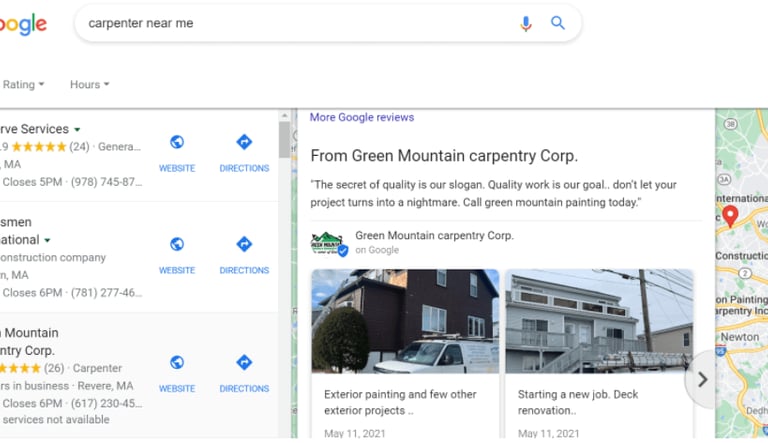The width and height of the screenshot is (768, 443).
Task: Click the voice search microphone icon
Action: coord(526,23)
